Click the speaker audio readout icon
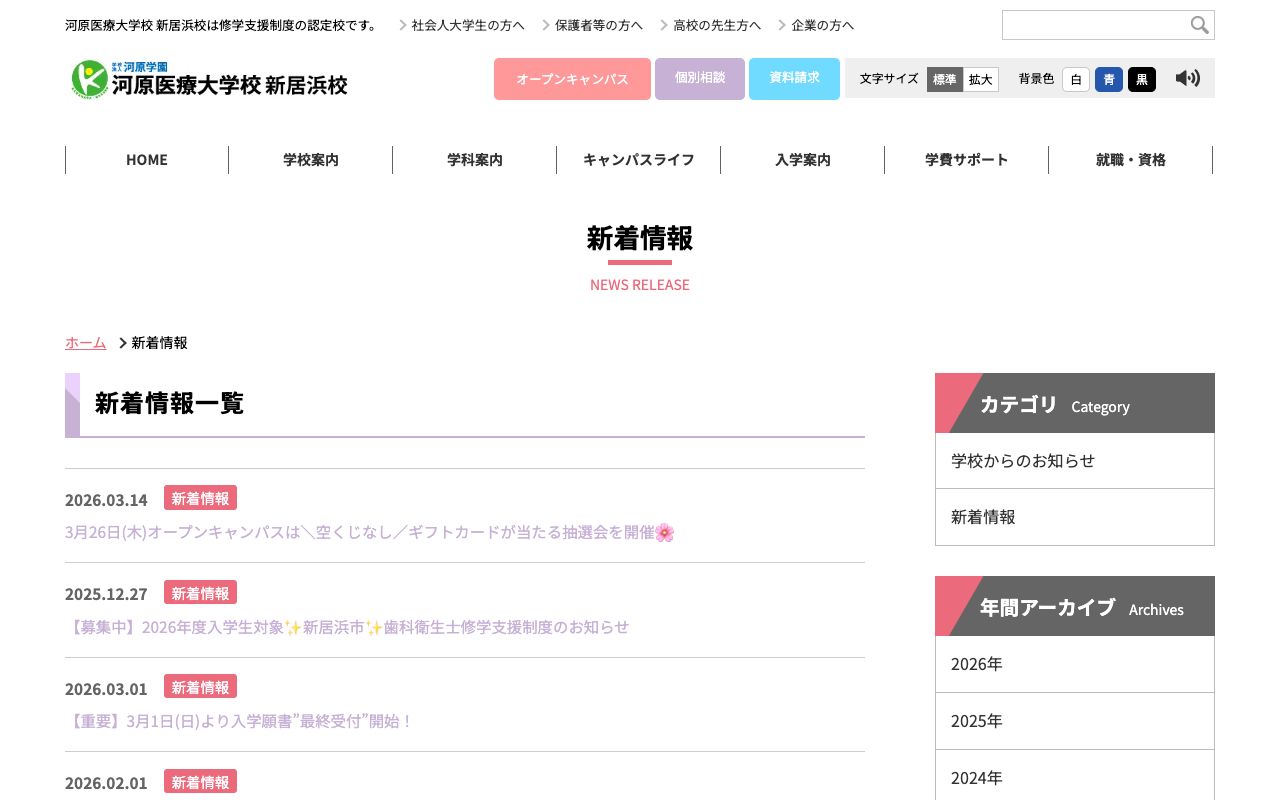This screenshot has width=1280, height=800. pos(1188,78)
